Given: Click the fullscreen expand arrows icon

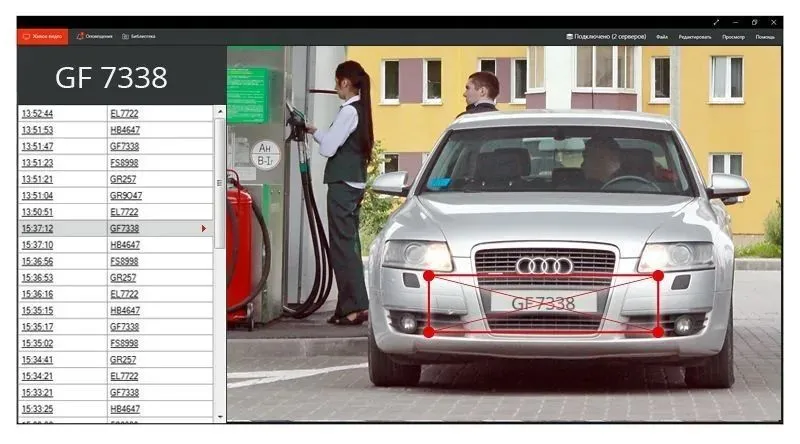Looking at the screenshot, I should pos(716,21).
